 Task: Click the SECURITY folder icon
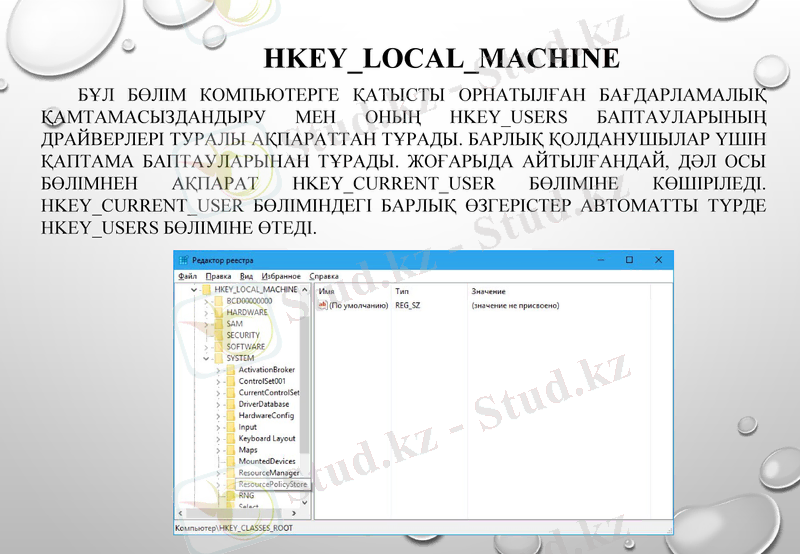(219, 335)
